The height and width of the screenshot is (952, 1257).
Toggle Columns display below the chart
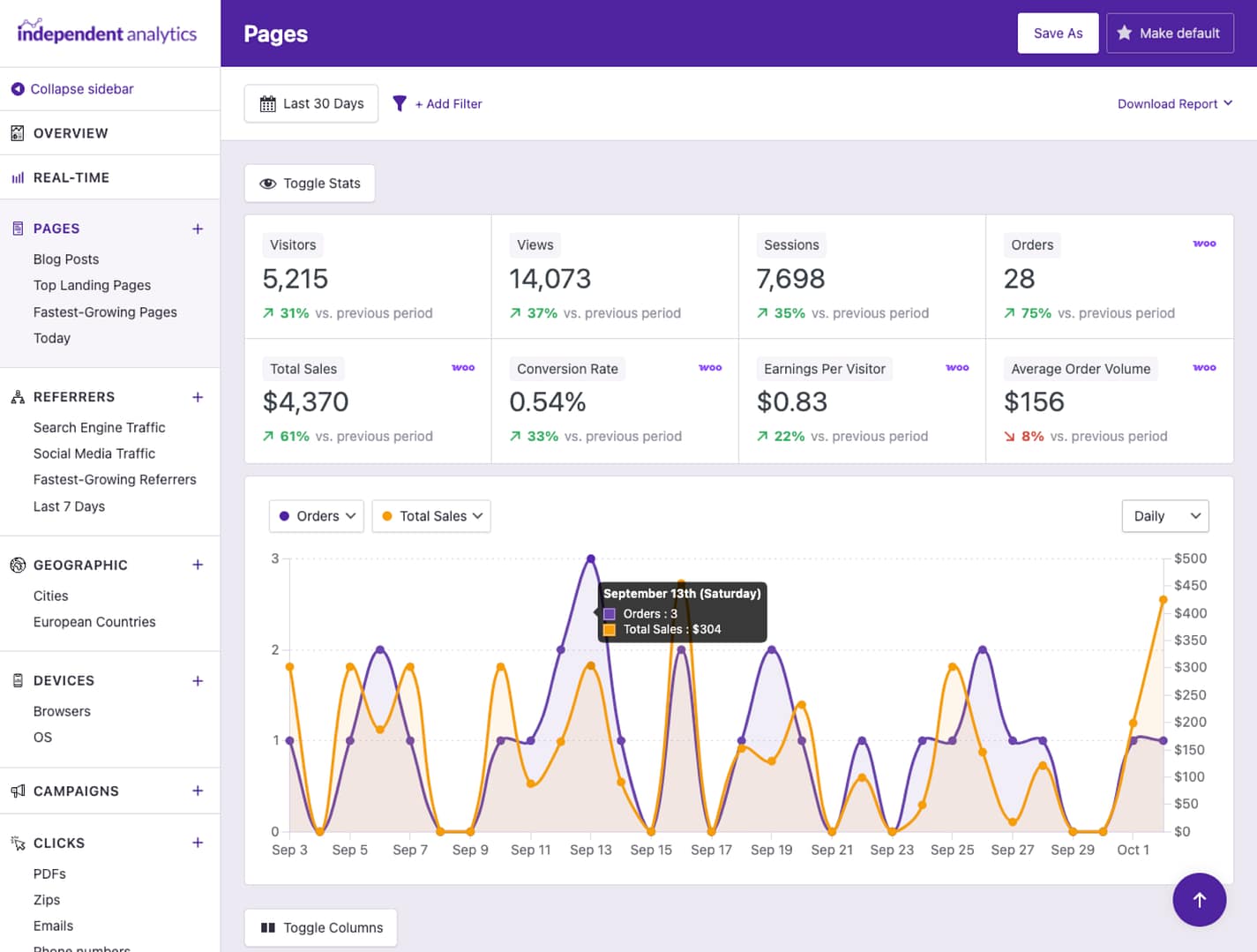click(x=320, y=927)
